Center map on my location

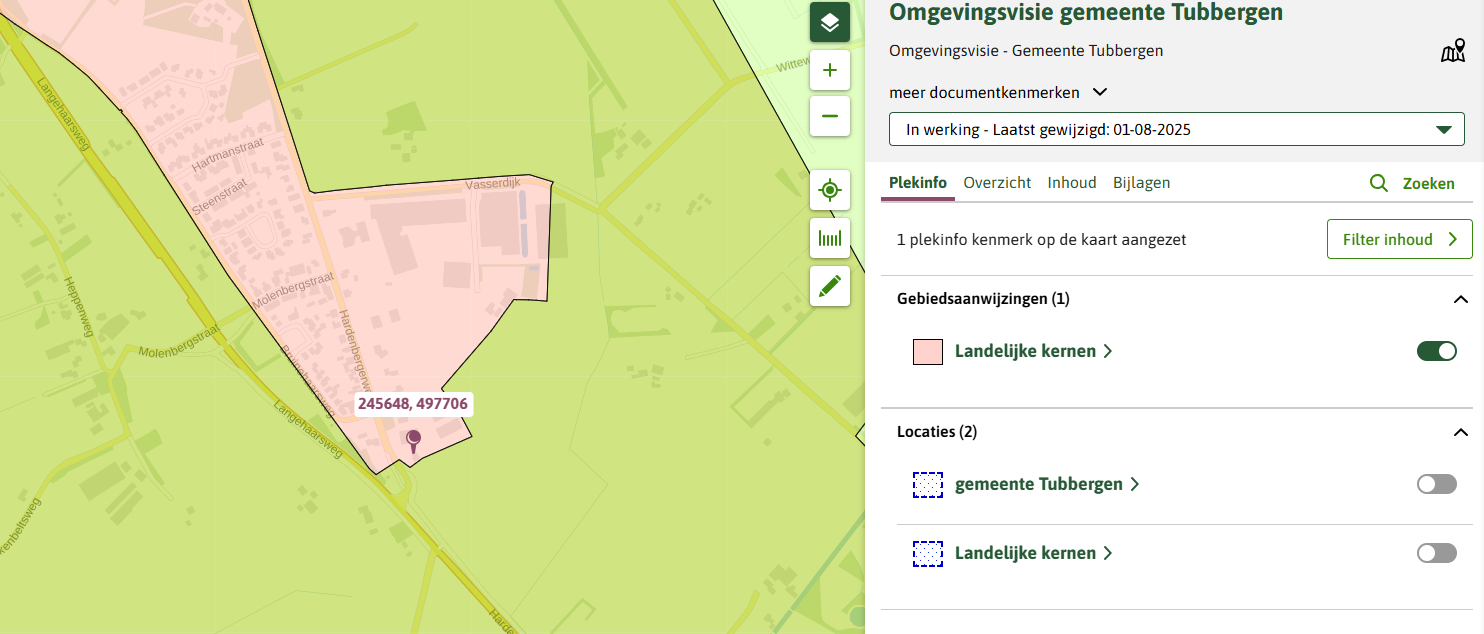click(x=830, y=190)
